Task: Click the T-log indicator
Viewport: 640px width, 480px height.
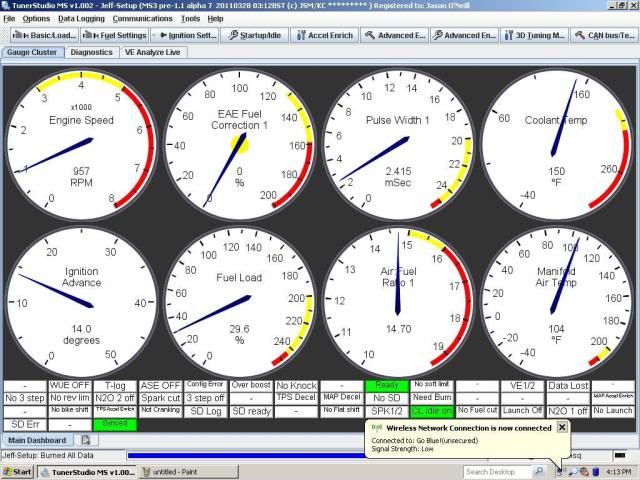Action: tap(115, 385)
